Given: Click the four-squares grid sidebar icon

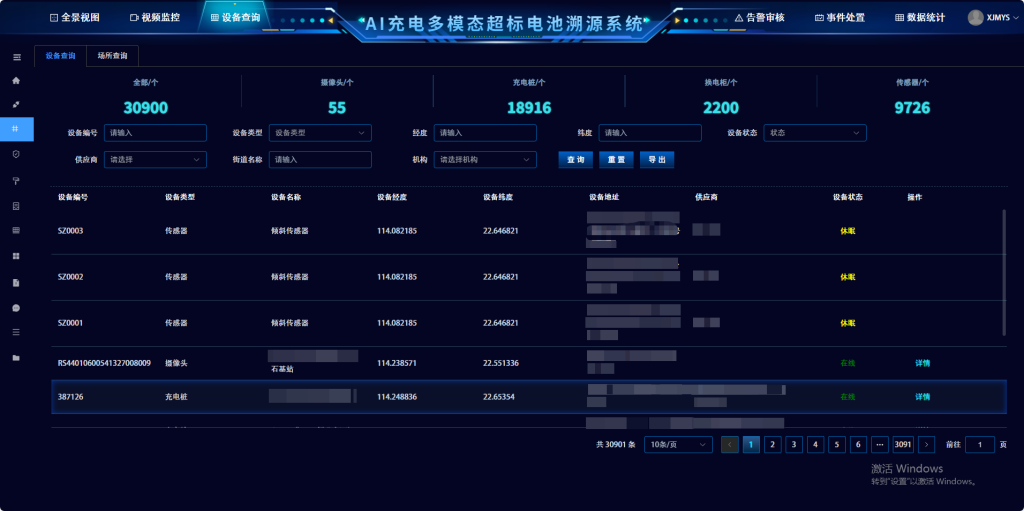Looking at the screenshot, I should tap(16, 256).
